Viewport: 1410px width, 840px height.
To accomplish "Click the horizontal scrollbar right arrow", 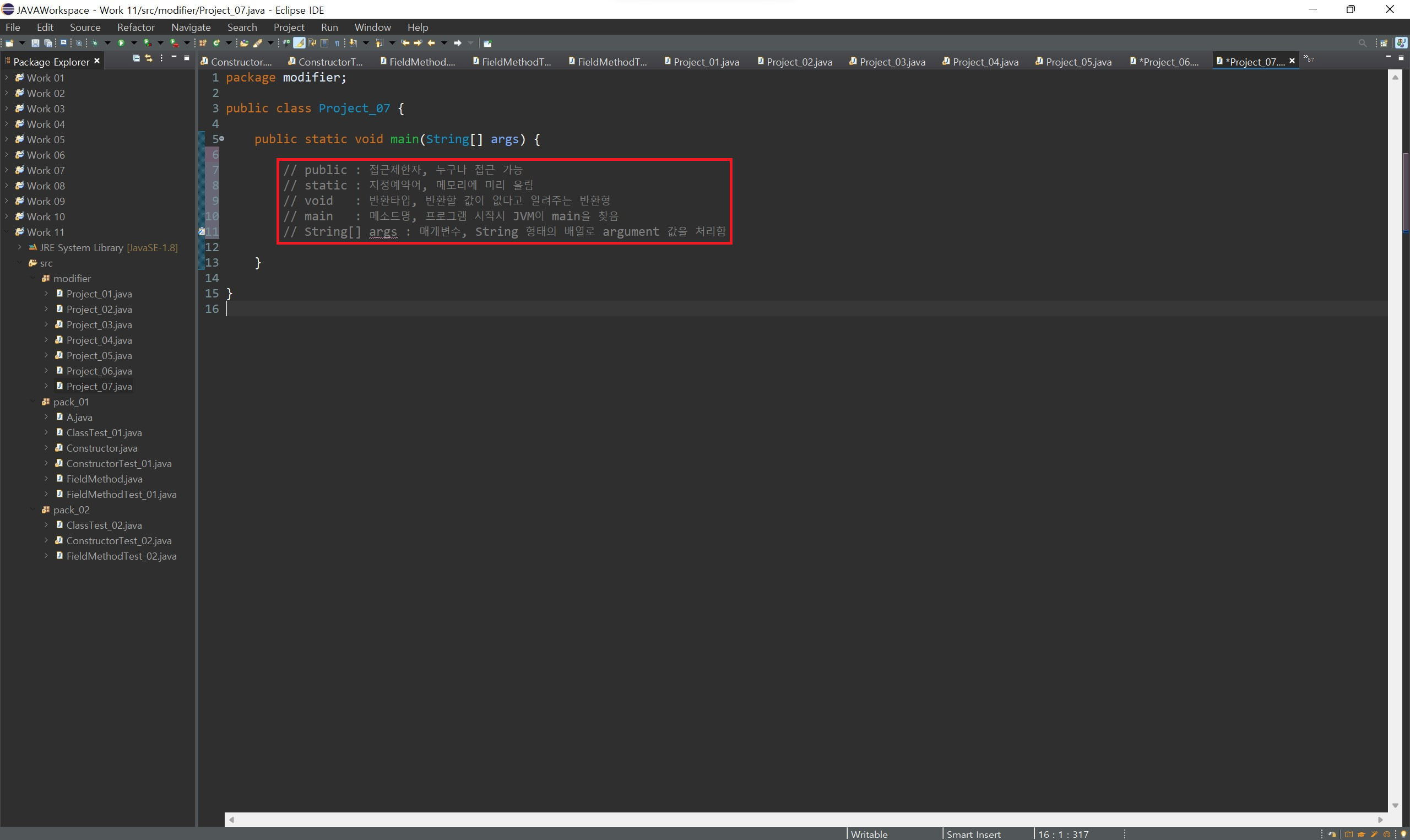I will [1380, 820].
